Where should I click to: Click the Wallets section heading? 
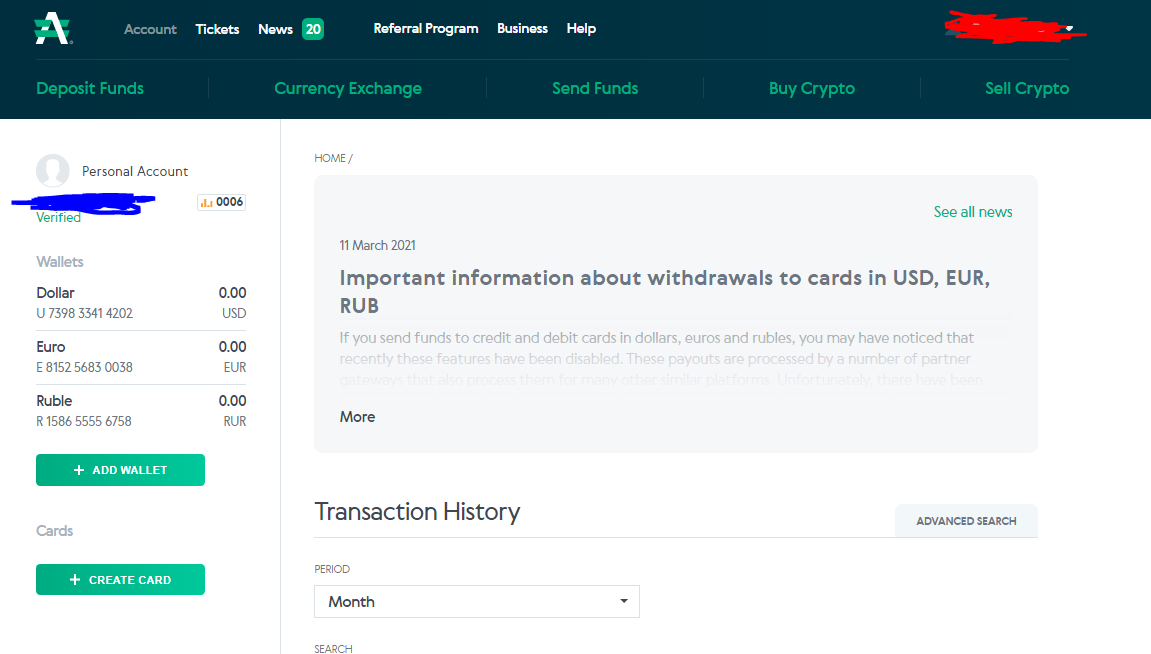tap(59, 262)
